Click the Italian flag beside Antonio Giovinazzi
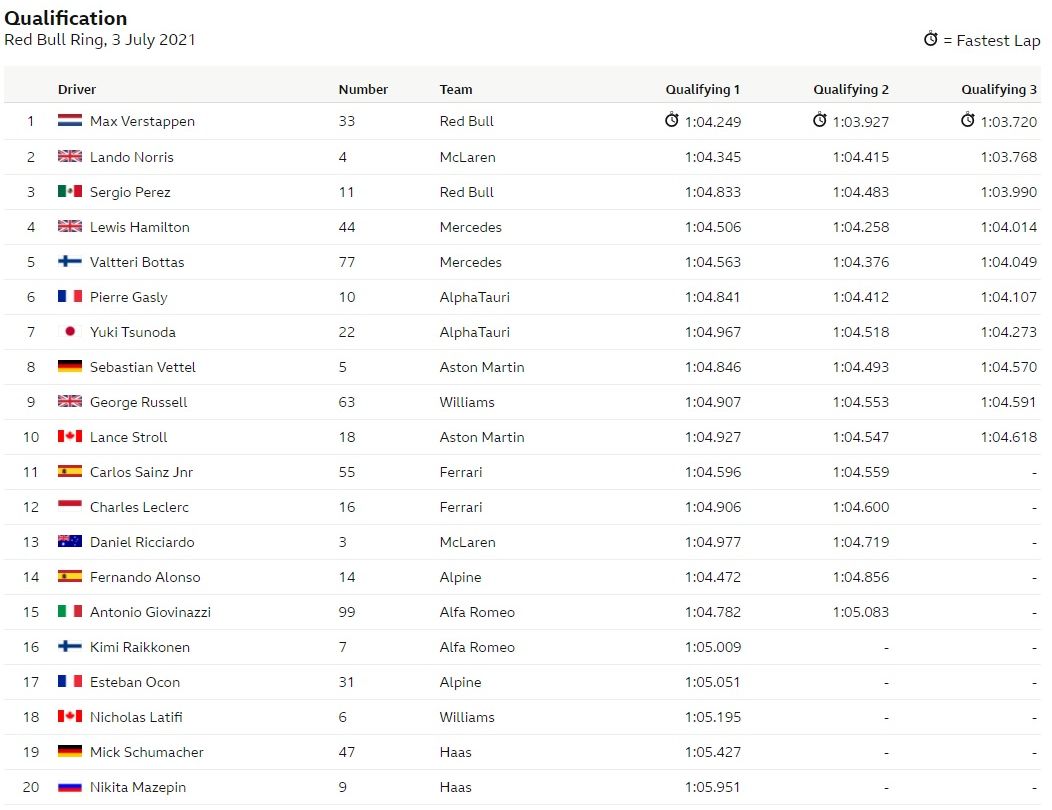This screenshot has width=1052, height=810. pos(70,611)
